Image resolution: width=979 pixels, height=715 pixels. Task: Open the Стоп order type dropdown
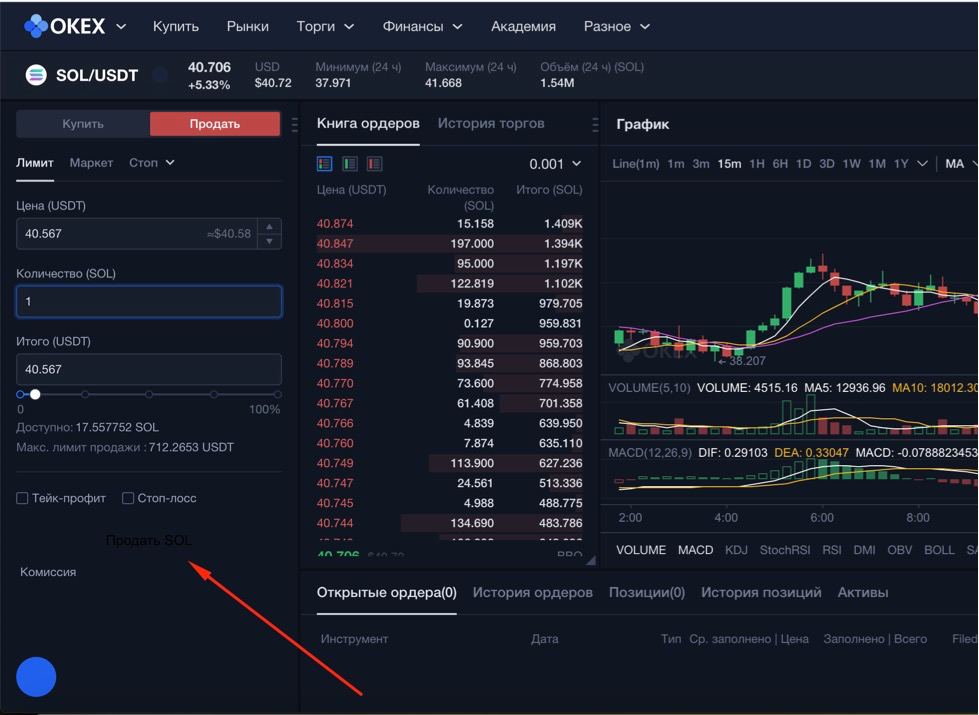tap(152, 162)
